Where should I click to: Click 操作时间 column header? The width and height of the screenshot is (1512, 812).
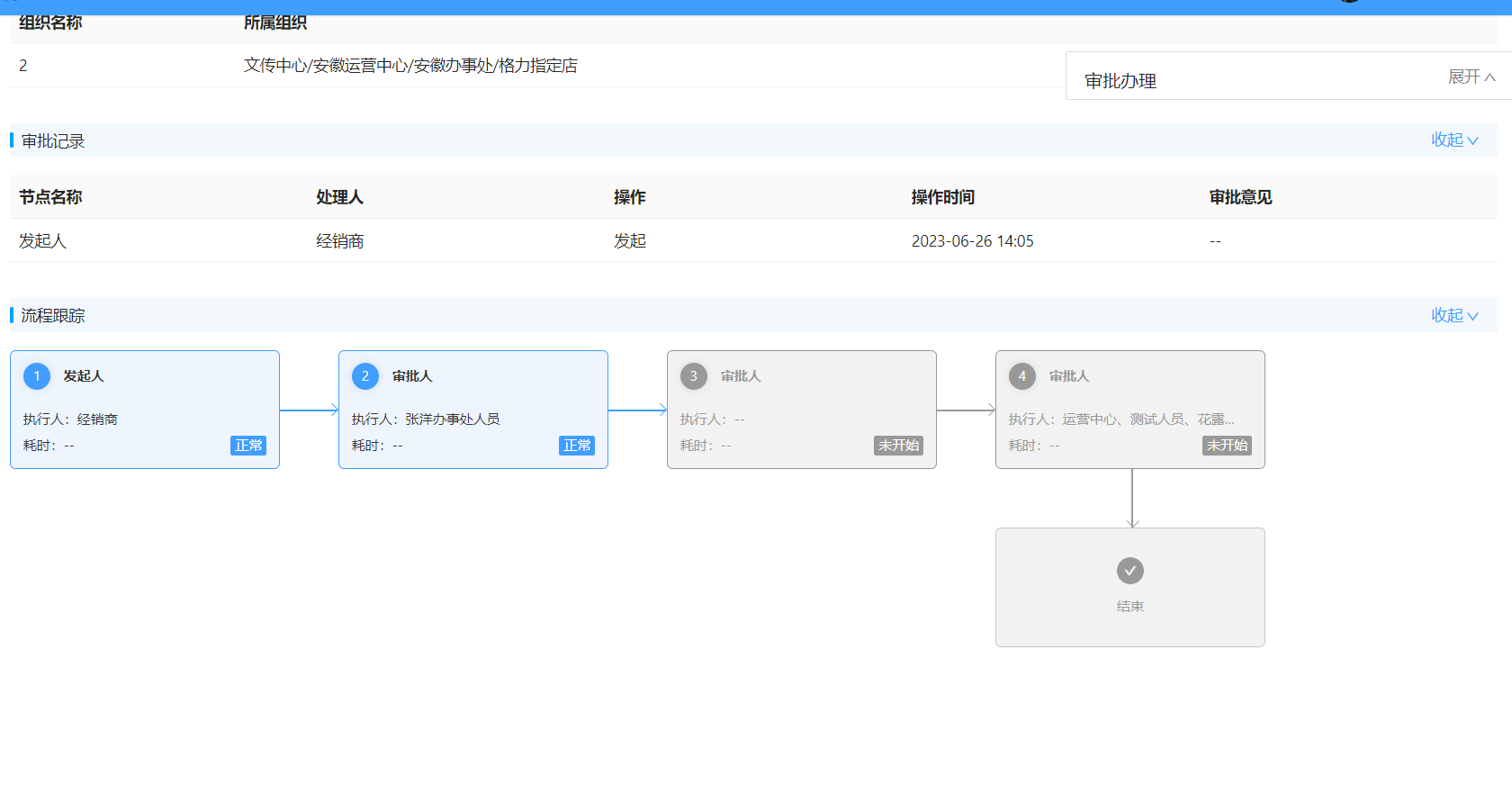(x=943, y=197)
